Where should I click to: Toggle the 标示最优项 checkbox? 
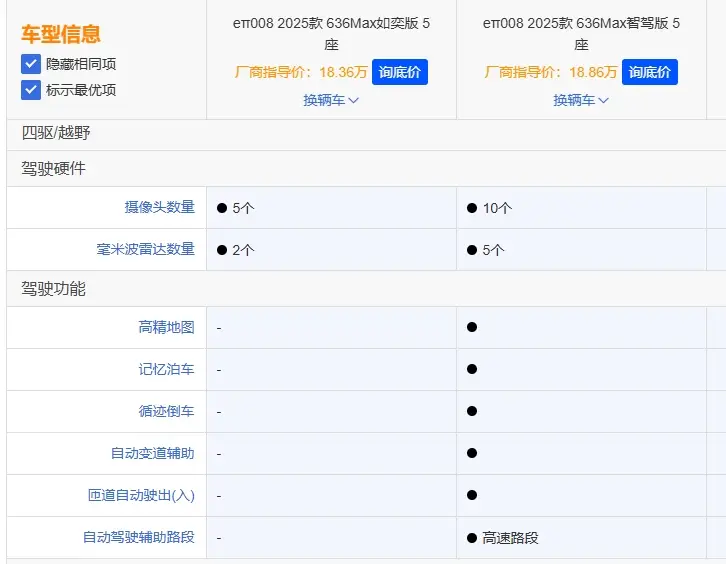[31, 90]
